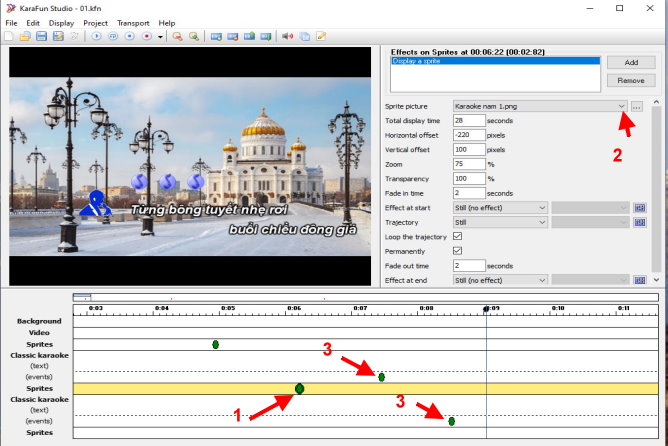Click the Save disk icon
This screenshot has width=668, height=446.
41,36
